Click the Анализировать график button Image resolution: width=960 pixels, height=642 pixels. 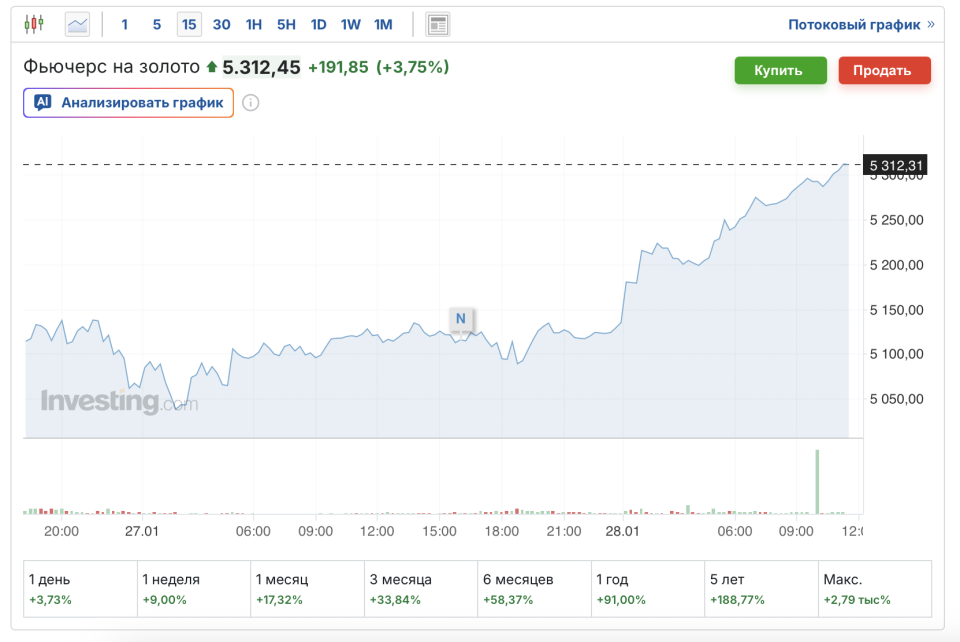129,102
